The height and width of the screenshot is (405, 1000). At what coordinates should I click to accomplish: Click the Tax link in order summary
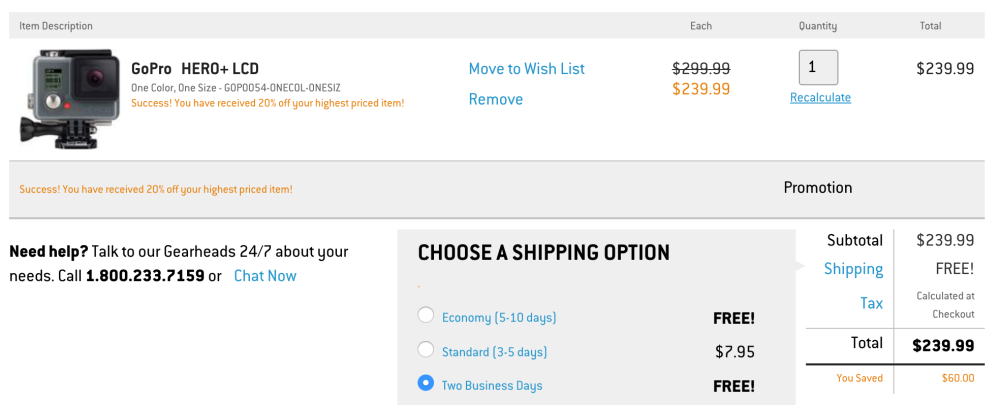[871, 303]
